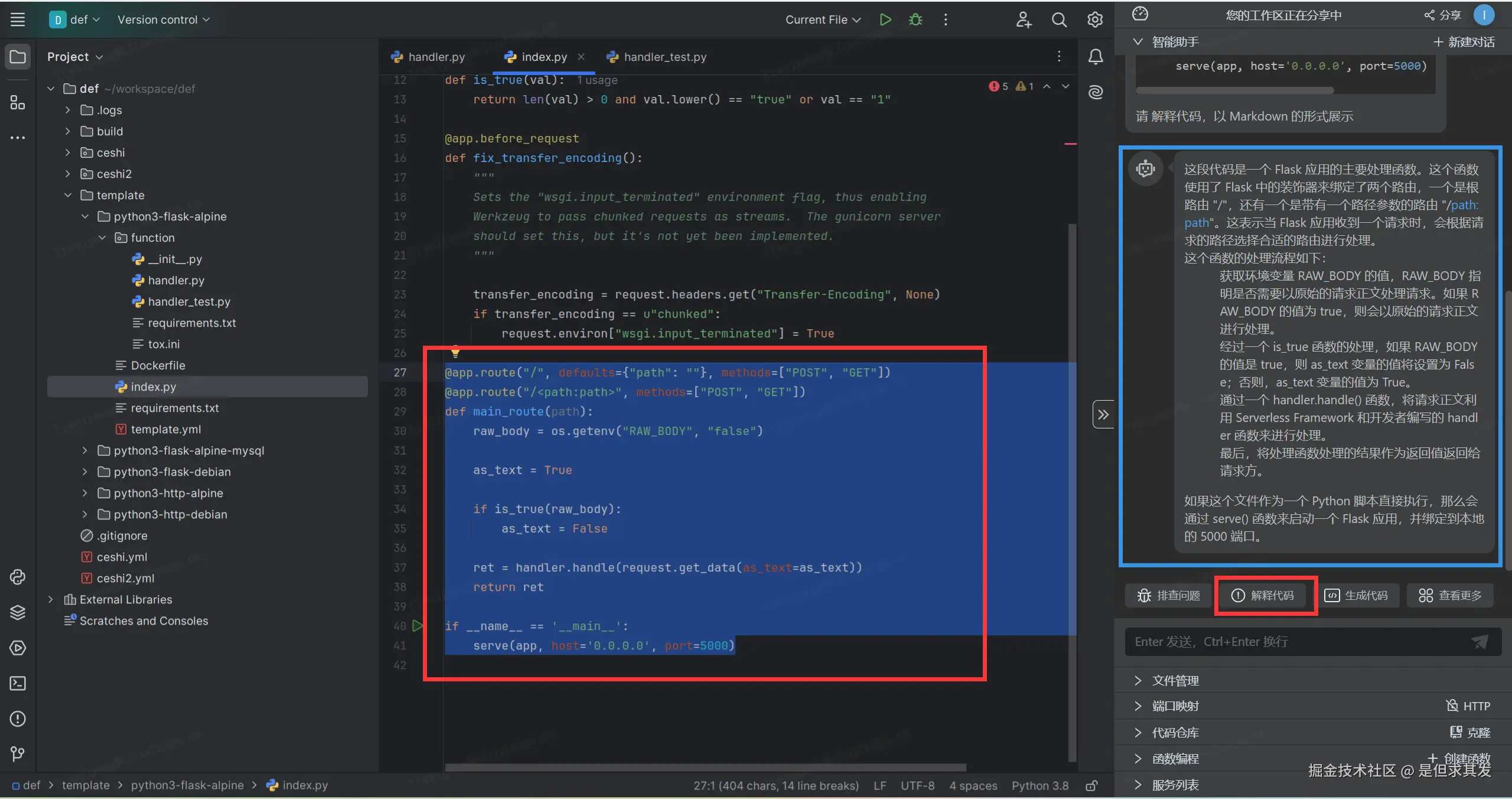Collapse the right side panel arrow

(x=1103, y=415)
